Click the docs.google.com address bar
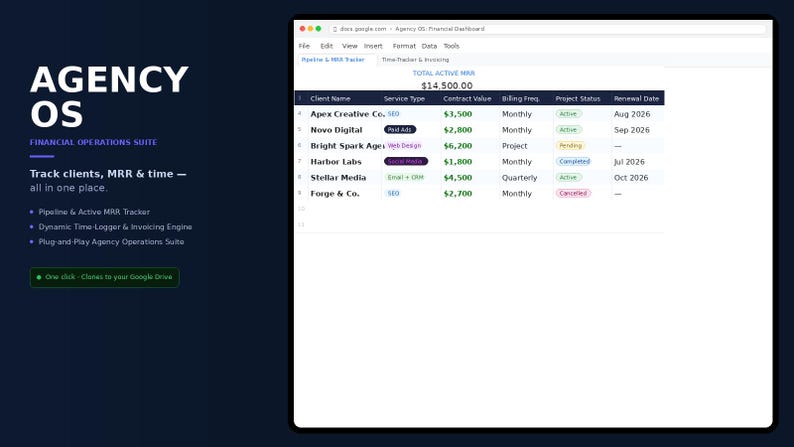The image size is (794, 447). click(547, 29)
